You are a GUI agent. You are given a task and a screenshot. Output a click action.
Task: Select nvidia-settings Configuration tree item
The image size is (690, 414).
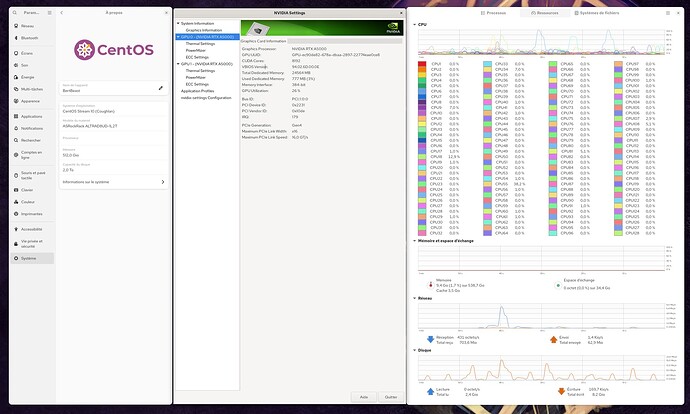(x=206, y=98)
